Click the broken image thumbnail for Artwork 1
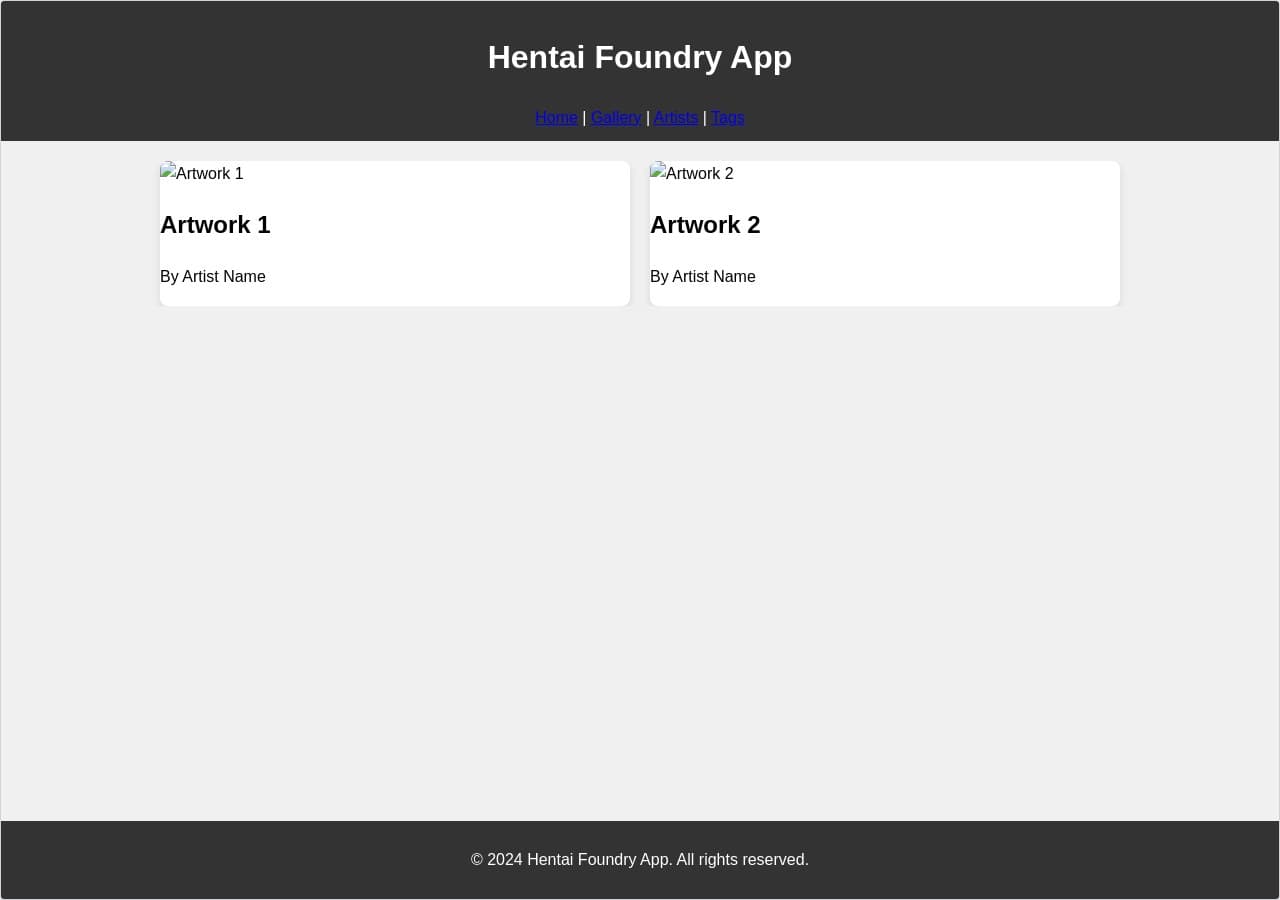Screen dimensions: 1280x900 (x=202, y=173)
